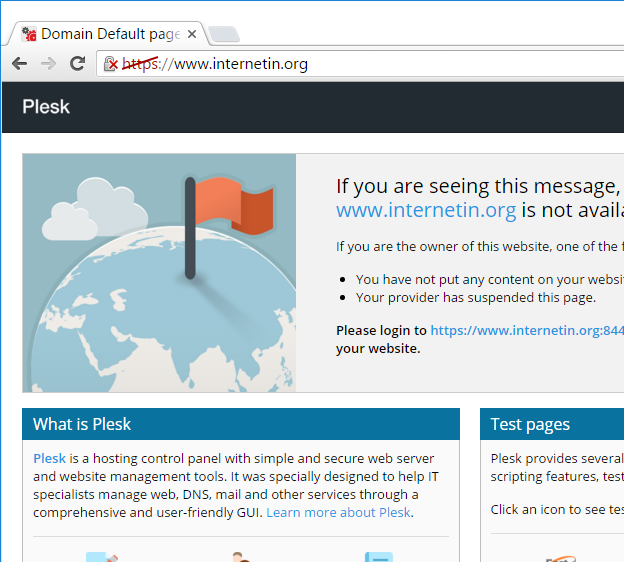This screenshot has height=562, width=624.
Task: Click the Test pages panel header
Action: (551, 424)
